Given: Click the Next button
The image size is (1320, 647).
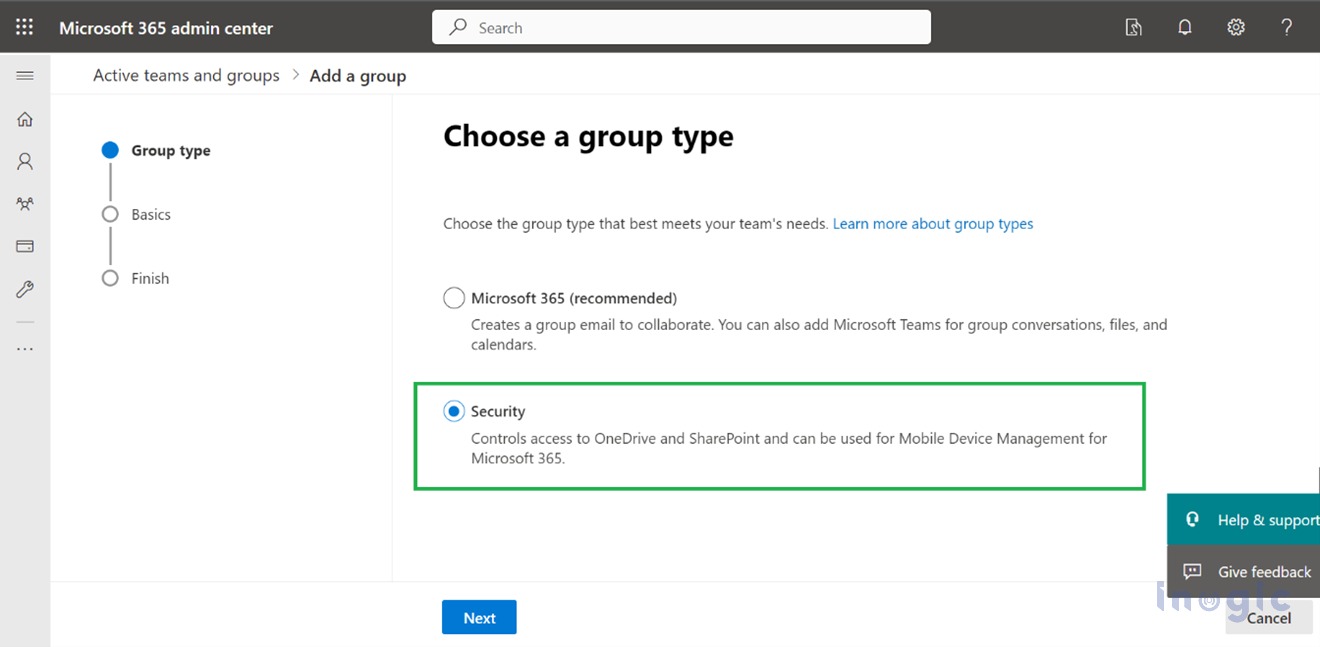Looking at the screenshot, I should pos(479,617).
